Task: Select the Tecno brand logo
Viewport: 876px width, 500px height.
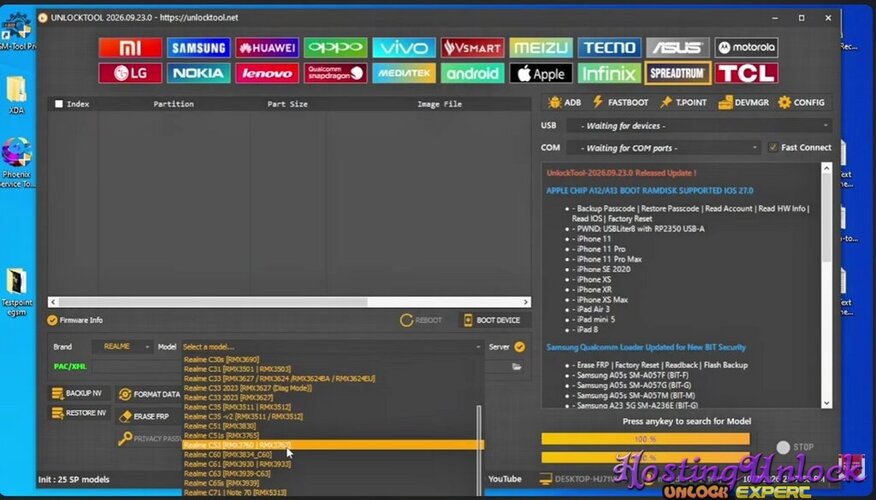Action: (x=609, y=48)
